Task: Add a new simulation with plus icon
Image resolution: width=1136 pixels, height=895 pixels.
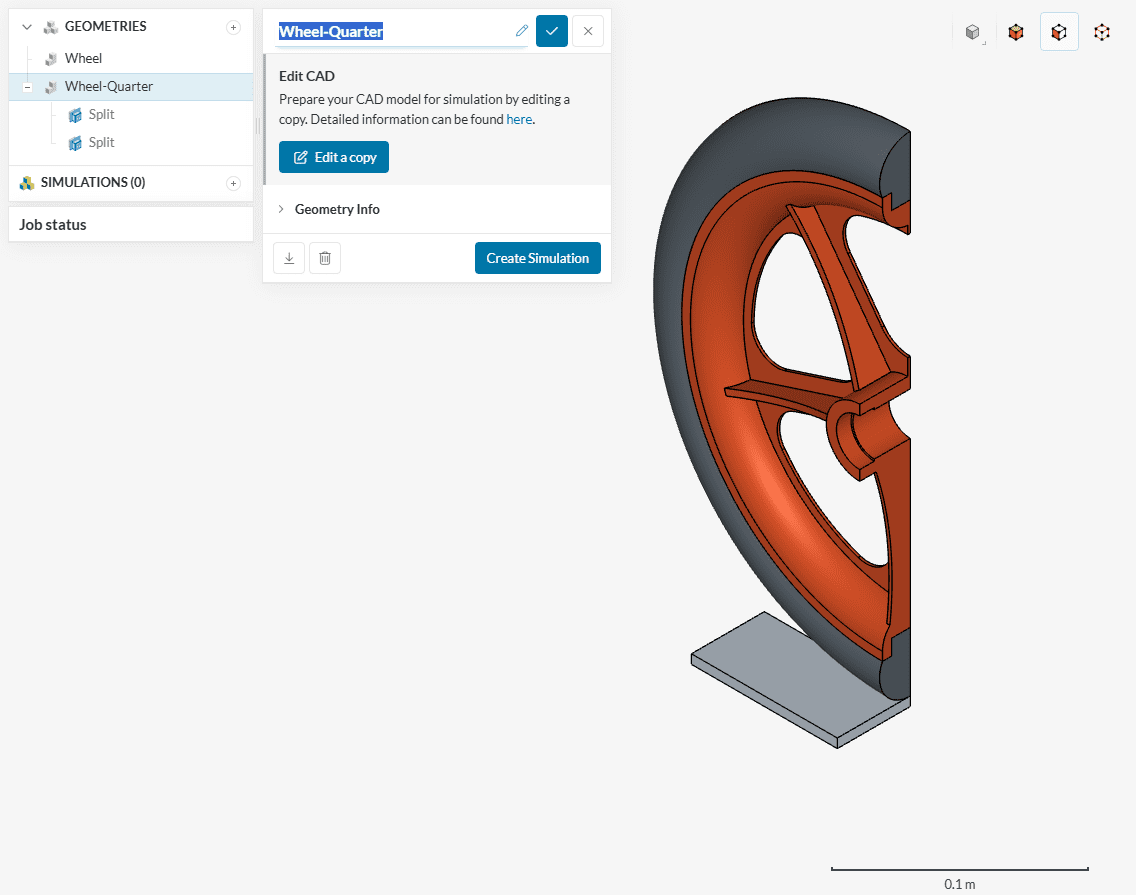Action: [233, 183]
